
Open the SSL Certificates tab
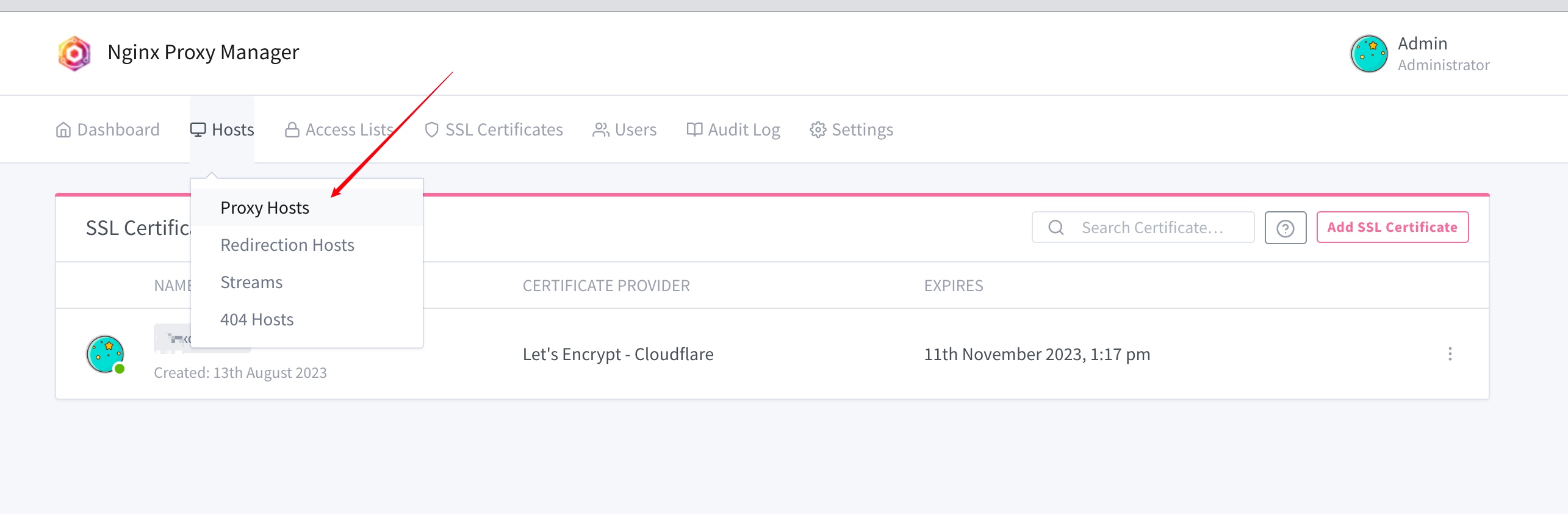click(494, 129)
